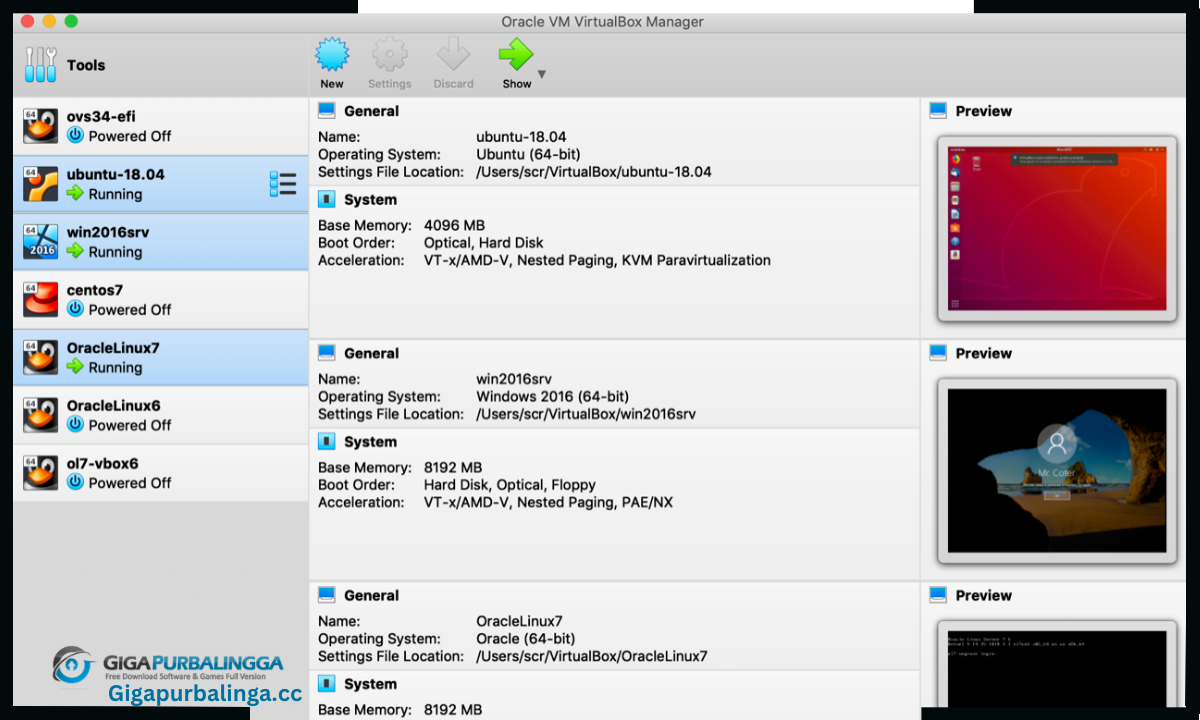
Task: Click the ubuntu-18.04 VM OS icon
Action: (x=40, y=184)
